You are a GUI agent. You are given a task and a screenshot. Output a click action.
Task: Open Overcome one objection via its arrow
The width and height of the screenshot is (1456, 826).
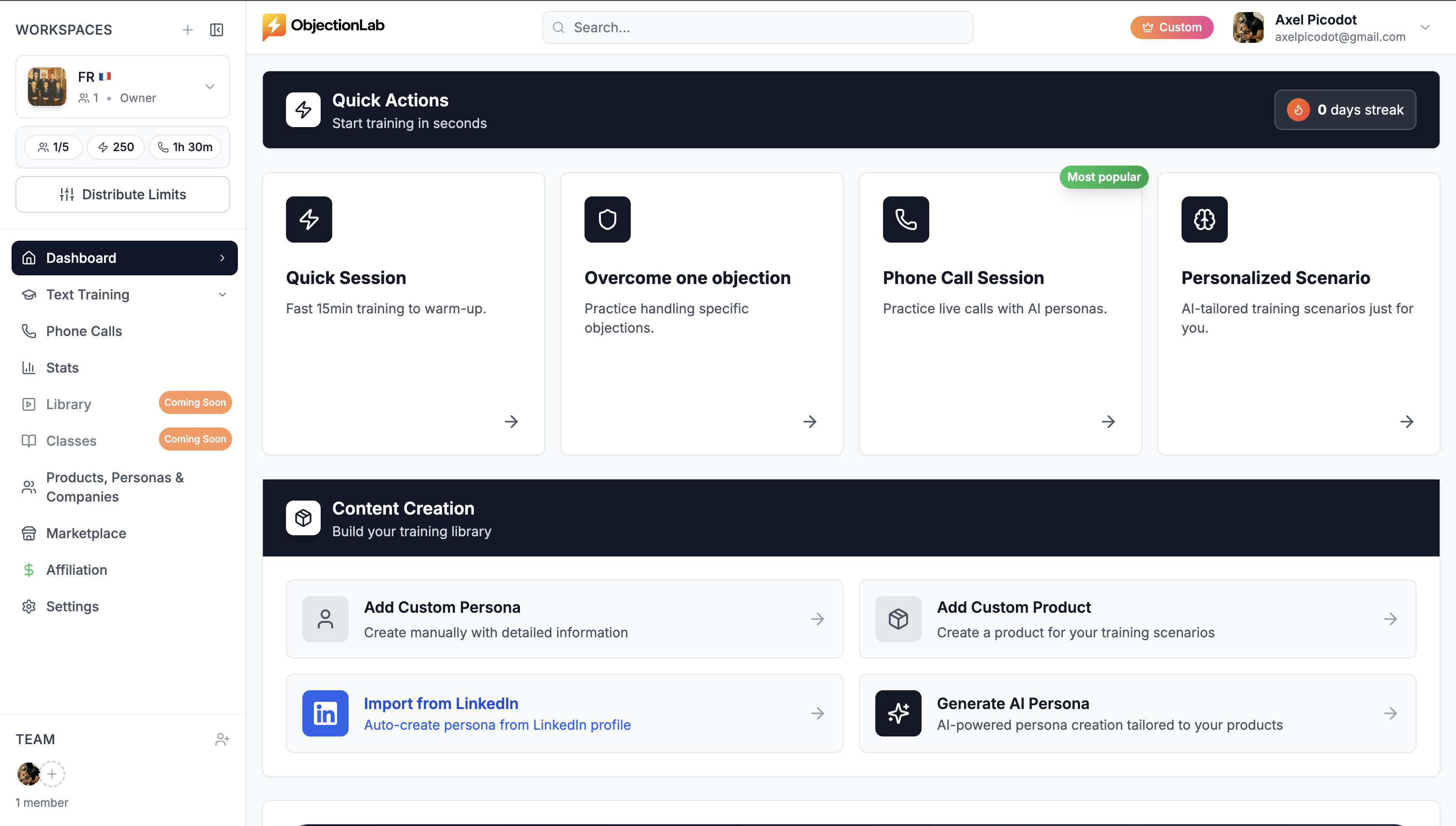809,421
